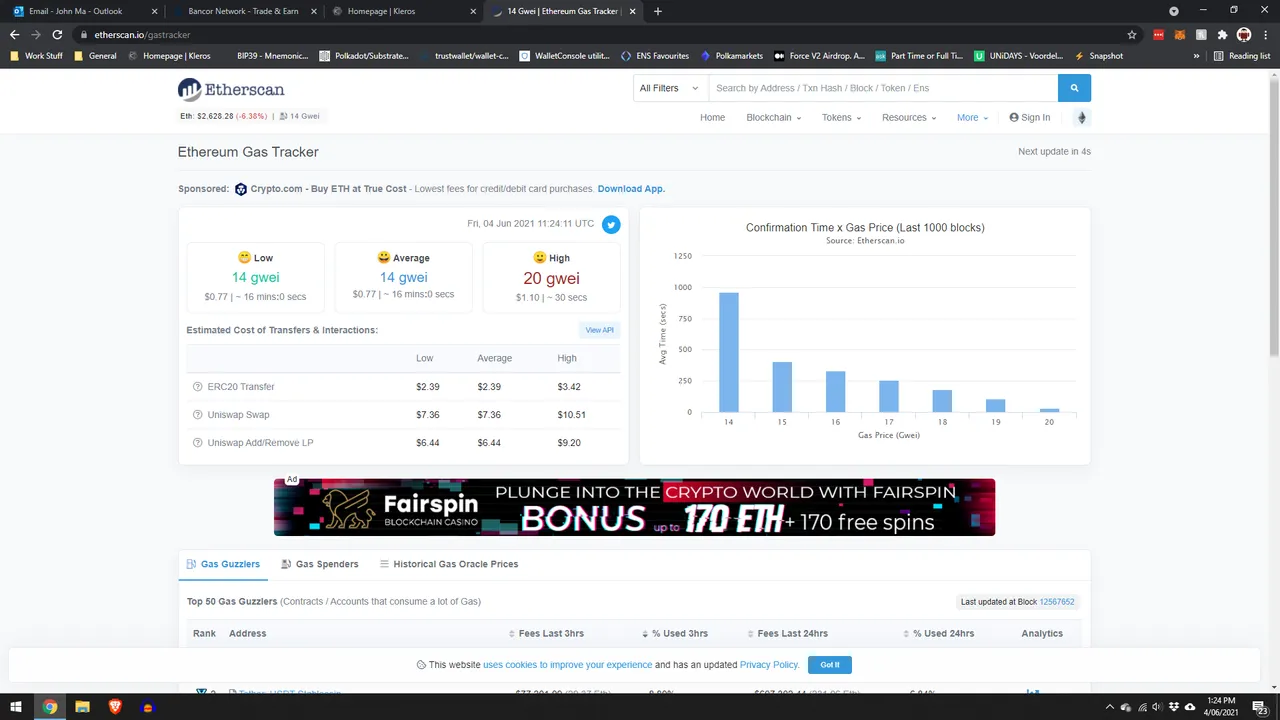Close the 14 Gwei Ethereum Gas Tracker tab
Viewport: 1280px width, 720px height.
(x=634, y=11)
